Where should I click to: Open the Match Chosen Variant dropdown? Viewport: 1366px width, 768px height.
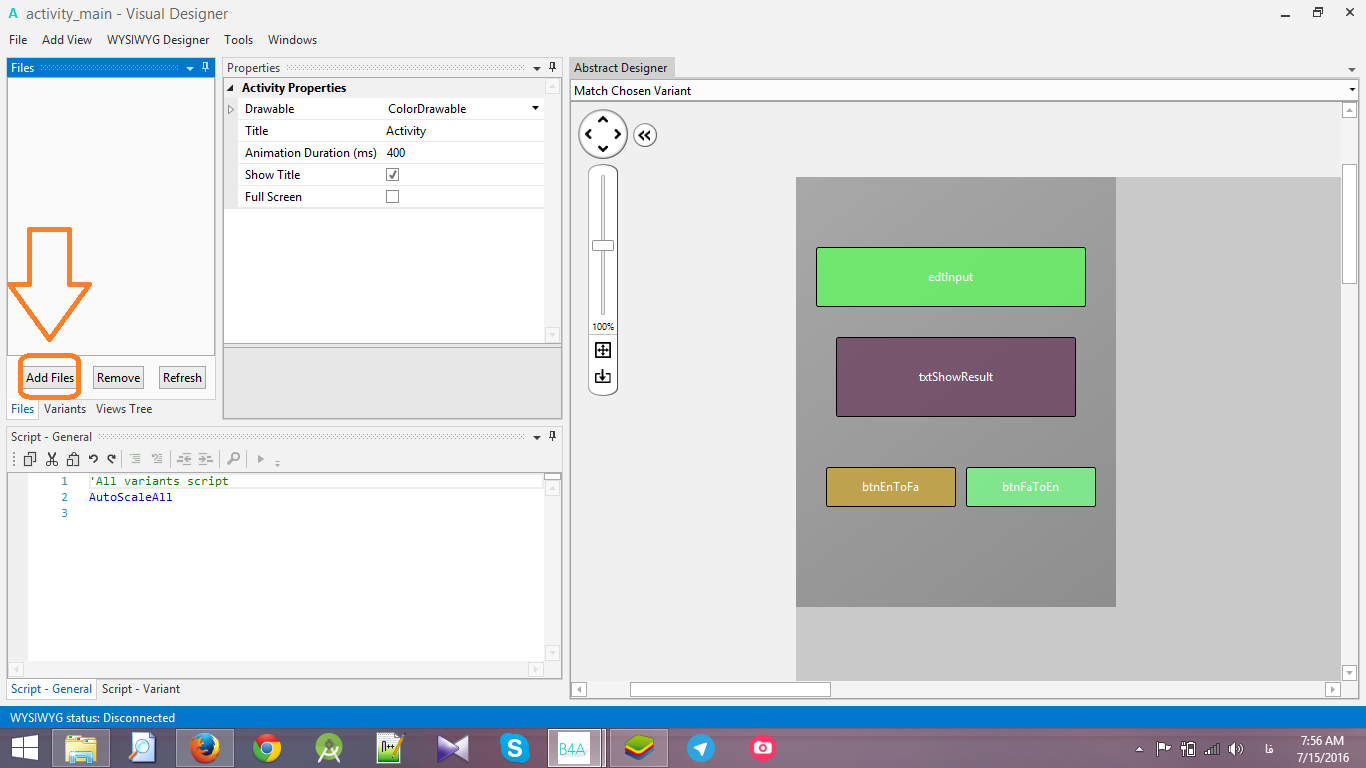click(1351, 91)
